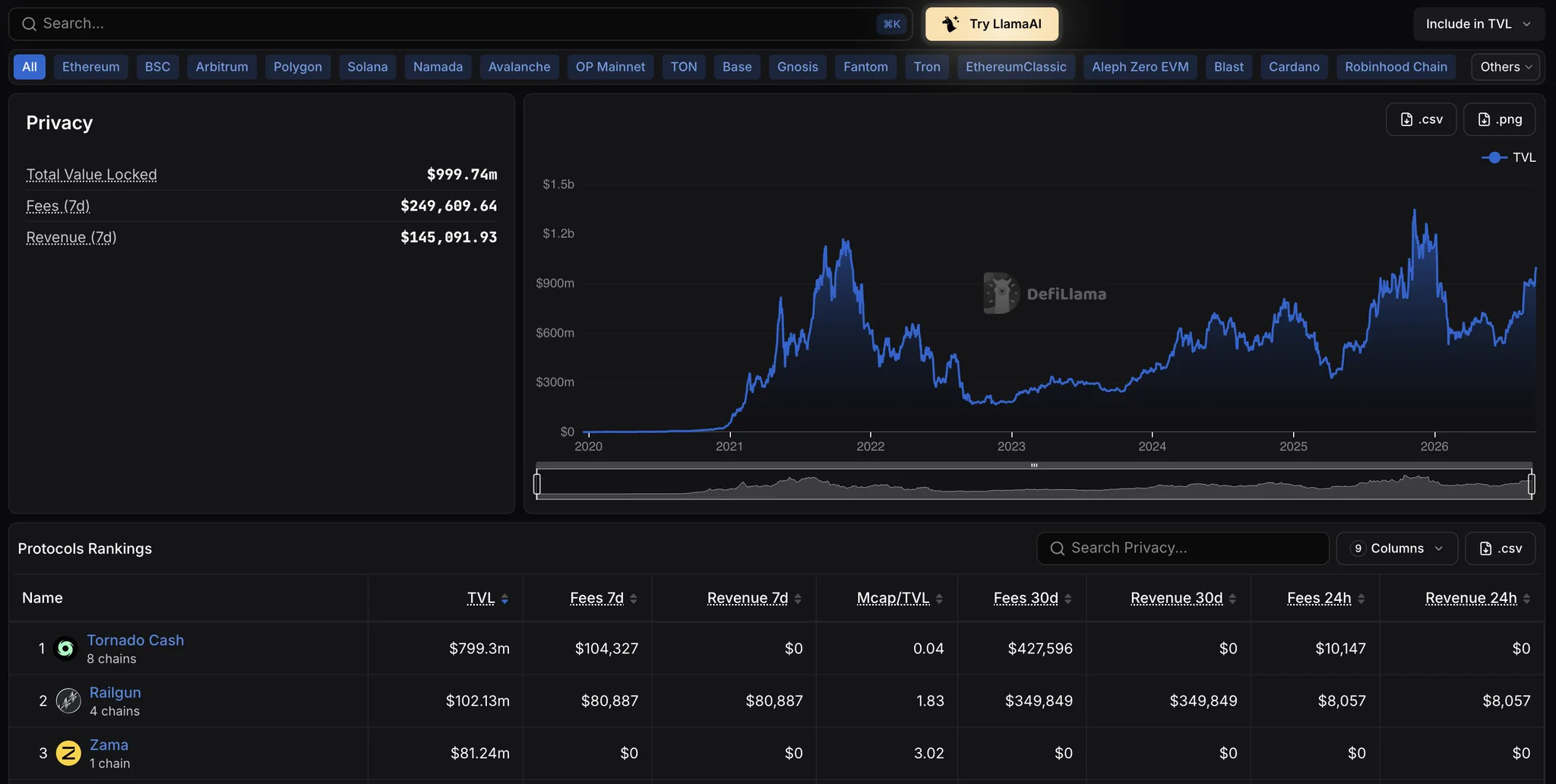The height and width of the screenshot is (784, 1556).
Task: Sort by Fees 24h using its sort icon
Action: (1361, 599)
